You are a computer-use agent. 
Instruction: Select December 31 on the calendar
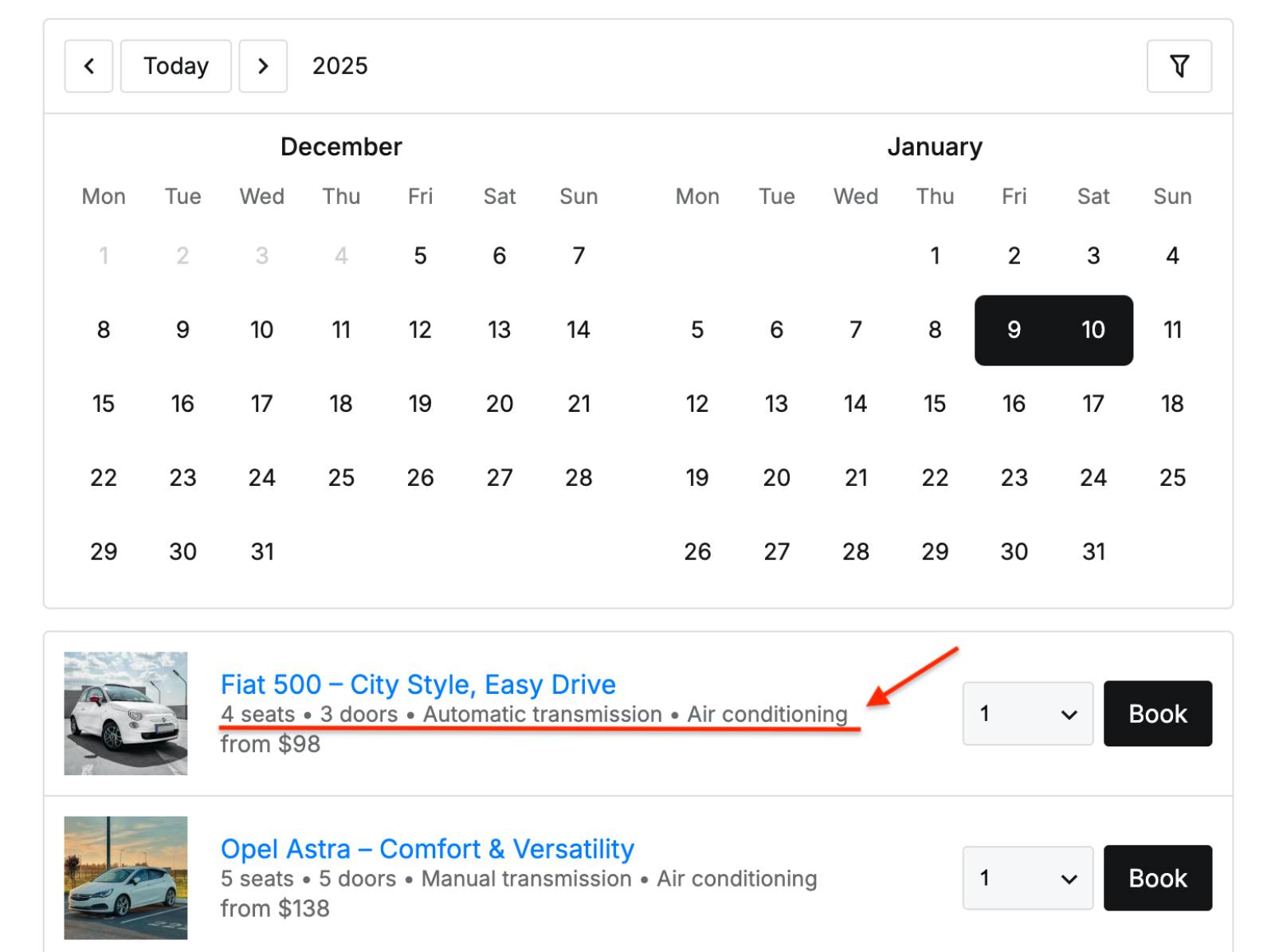pyautogui.click(x=262, y=552)
